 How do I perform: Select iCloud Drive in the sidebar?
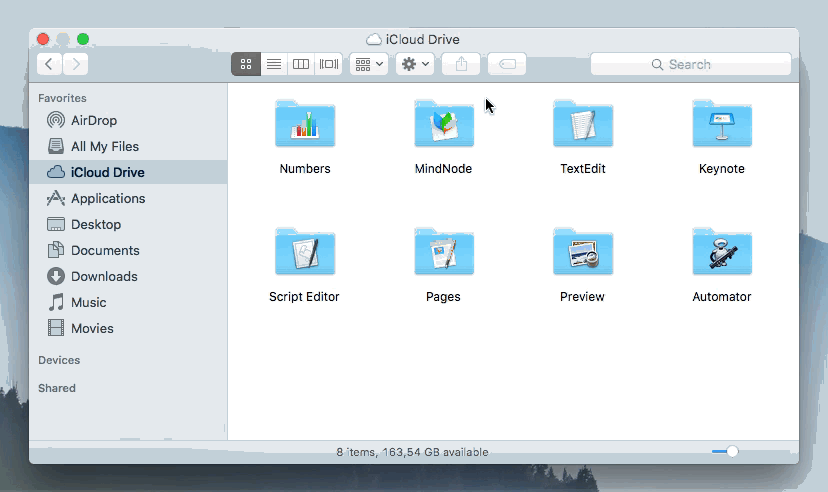[x=128, y=172]
